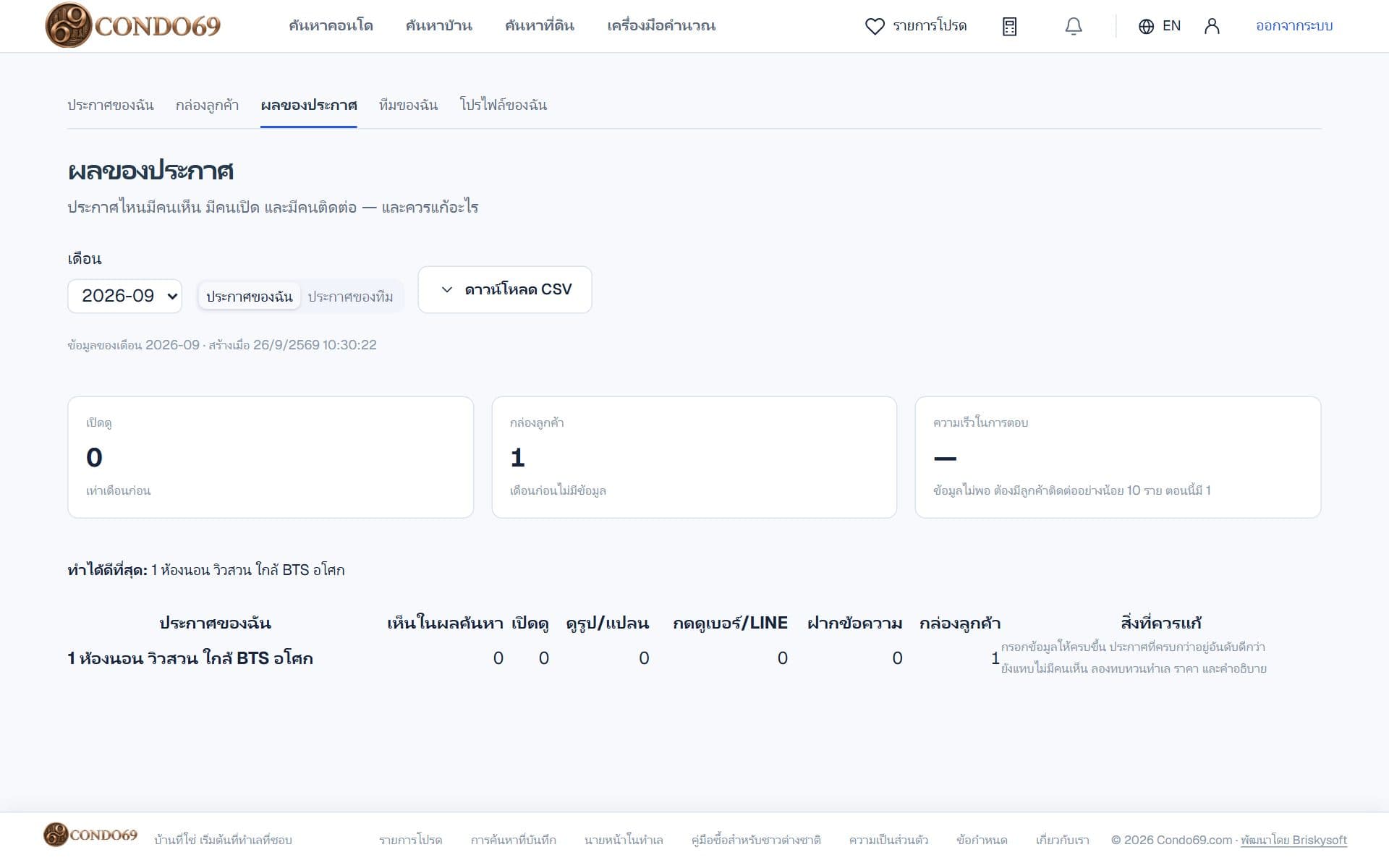1389x868 pixels.
Task: Open the calculator icon in the header
Action: coord(1009,27)
